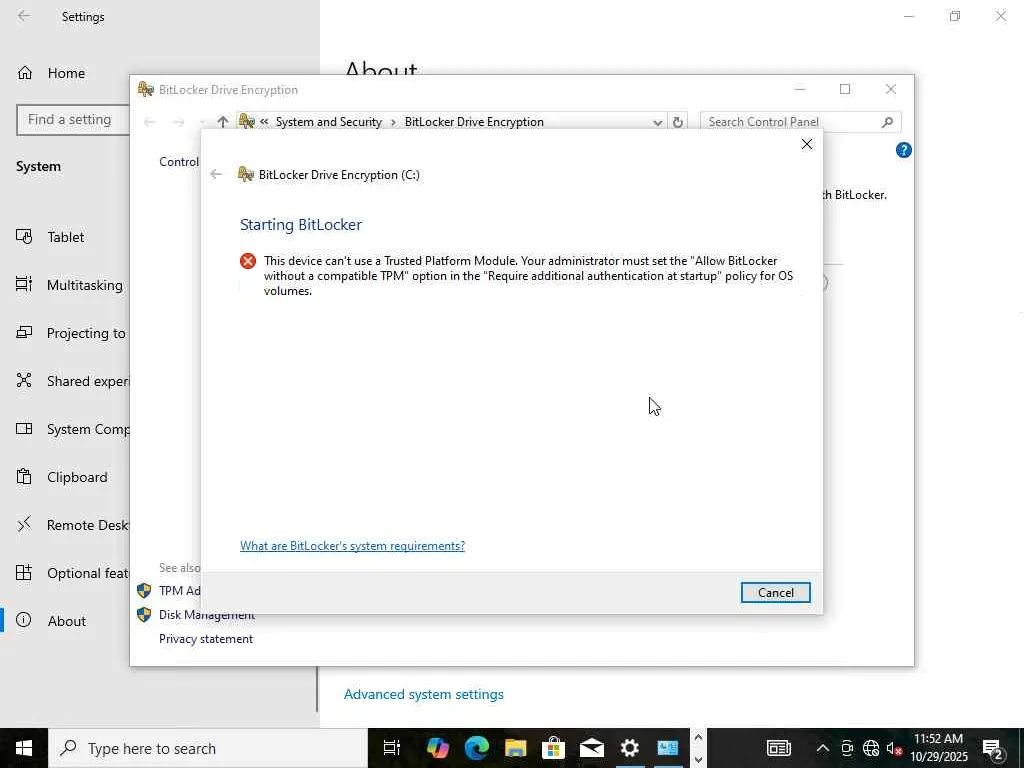1024x768 pixels.
Task: Open What are BitLocker's system requirements link
Action: point(352,545)
